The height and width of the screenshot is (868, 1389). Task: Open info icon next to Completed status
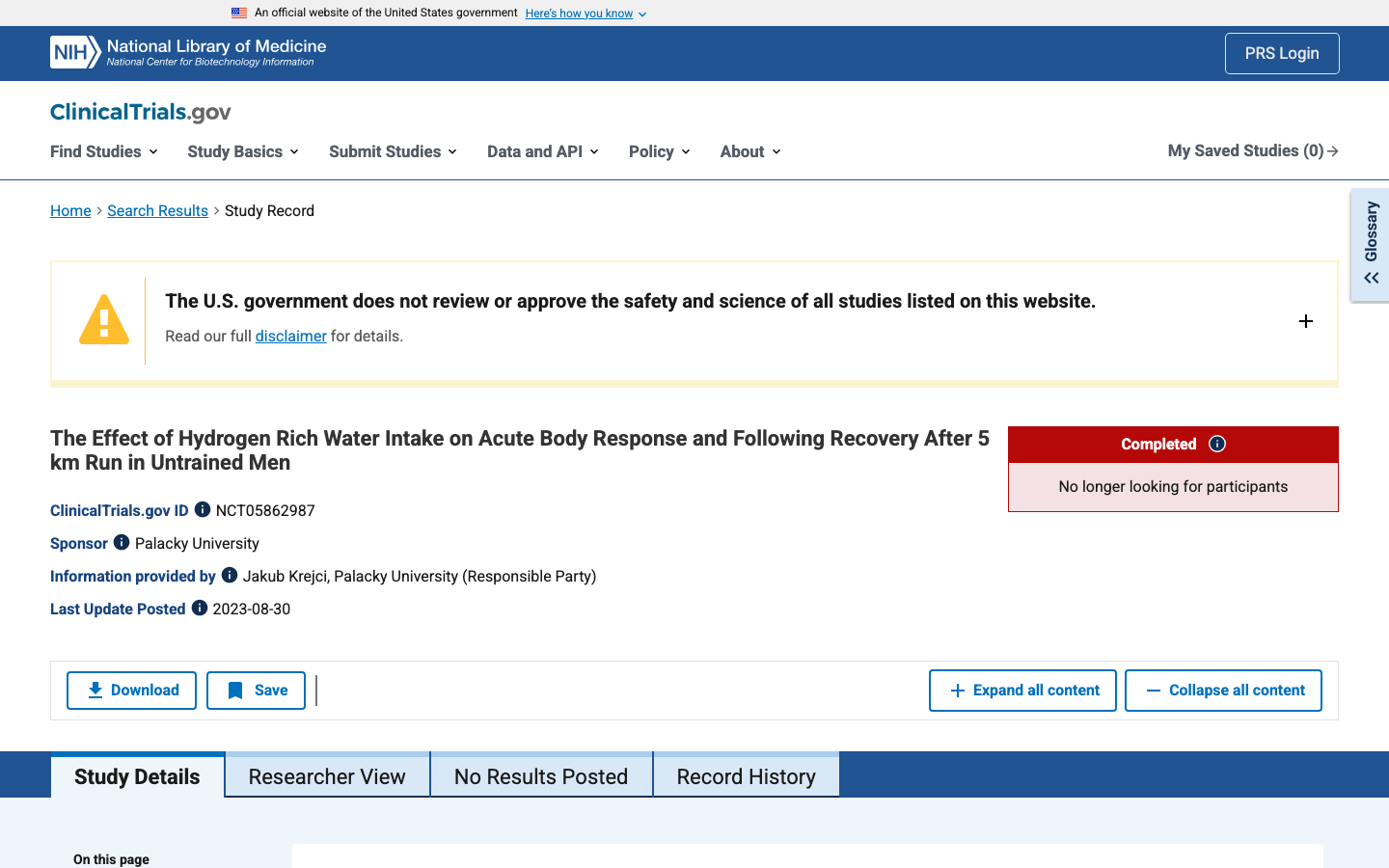[1217, 444]
